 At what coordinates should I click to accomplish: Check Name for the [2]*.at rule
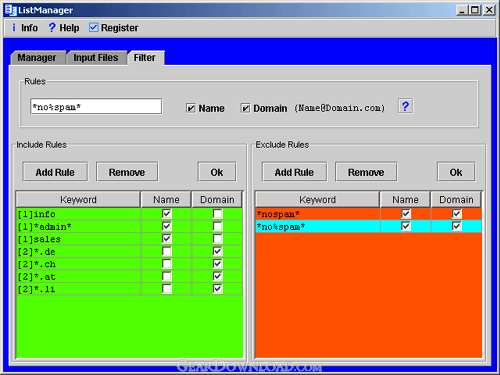167,276
